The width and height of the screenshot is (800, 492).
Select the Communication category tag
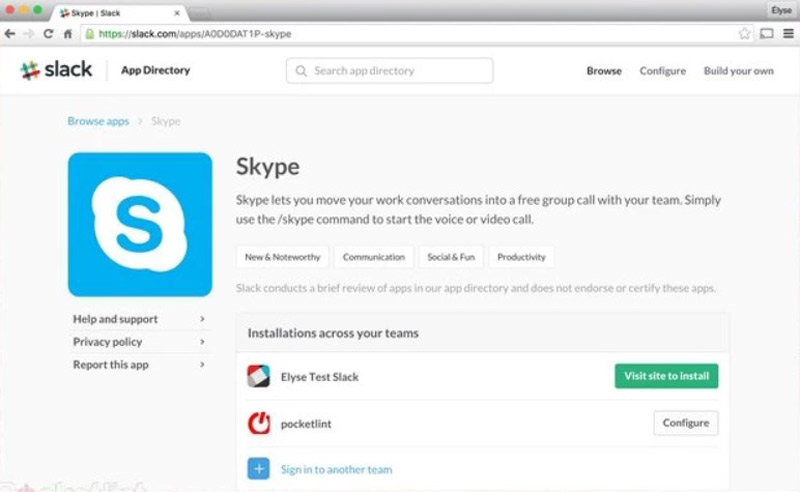click(373, 257)
